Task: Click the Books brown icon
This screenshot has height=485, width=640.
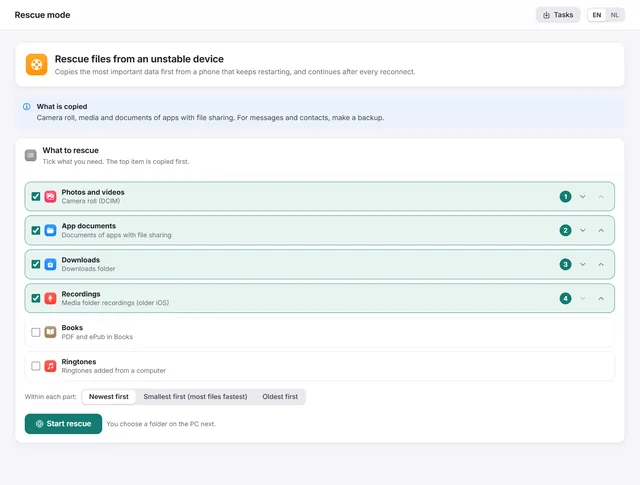Action: tap(50, 332)
